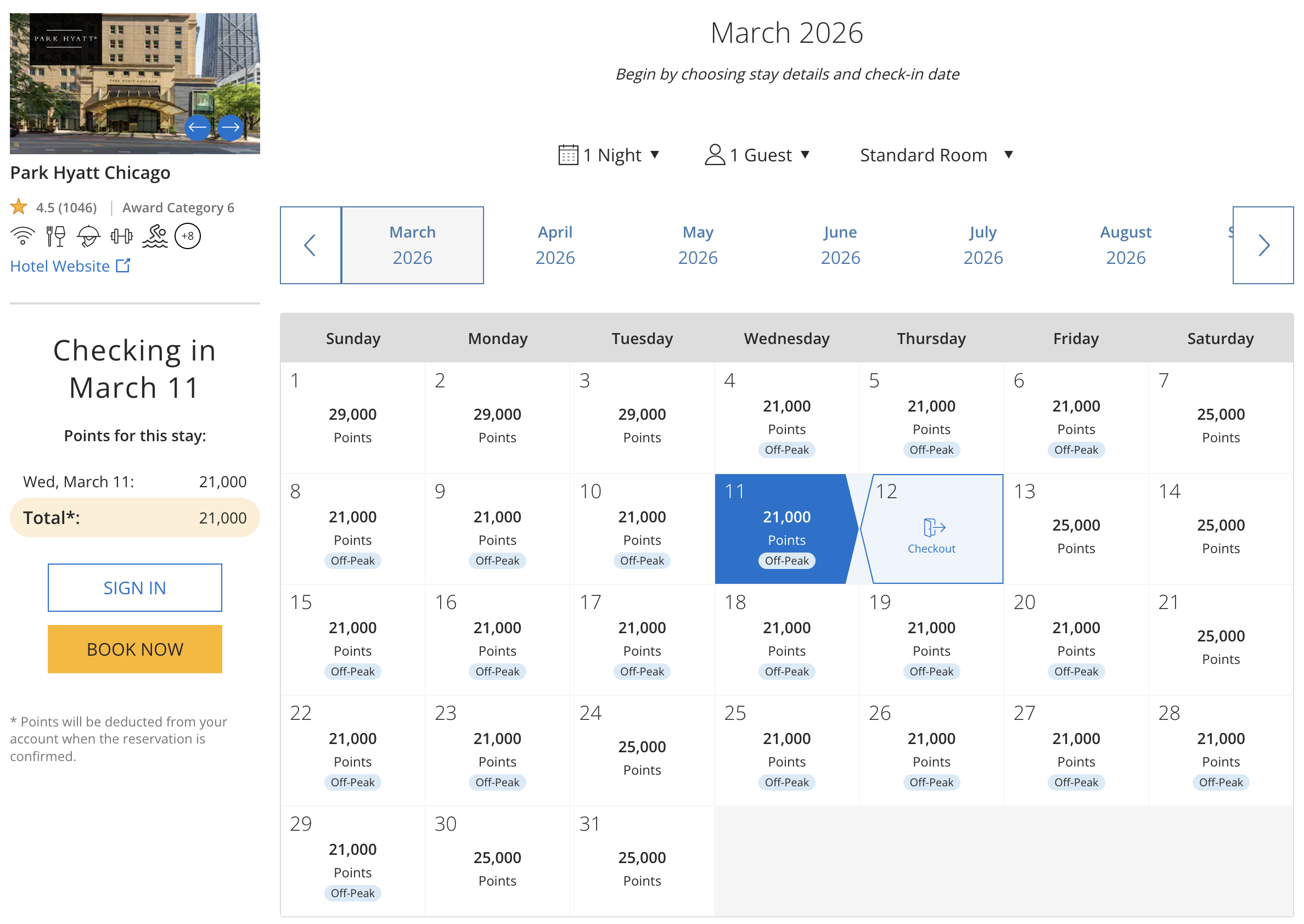The width and height of the screenshot is (1304, 924).
Task: Click the previous photo arrow on hotel image
Action: click(x=198, y=127)
